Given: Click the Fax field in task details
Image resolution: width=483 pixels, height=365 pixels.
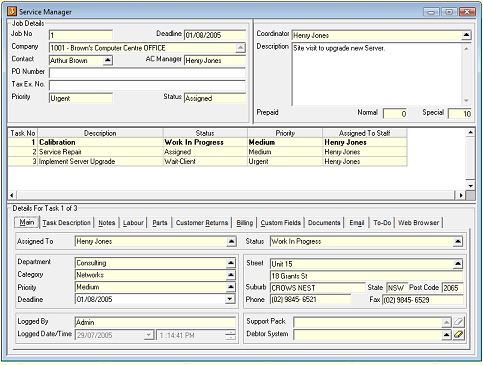Looking at the screenshot, I should tap(423, 299).
